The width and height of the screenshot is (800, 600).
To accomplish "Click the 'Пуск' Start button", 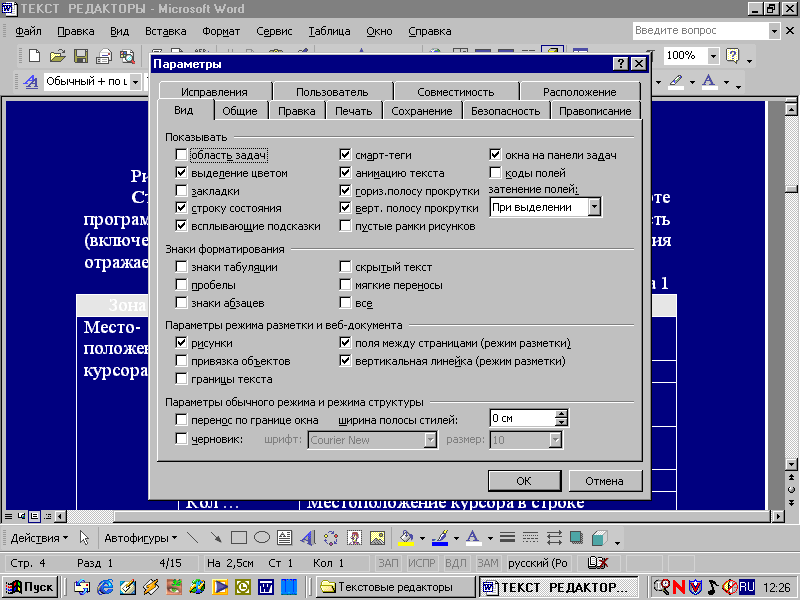I will pos(30,587).
